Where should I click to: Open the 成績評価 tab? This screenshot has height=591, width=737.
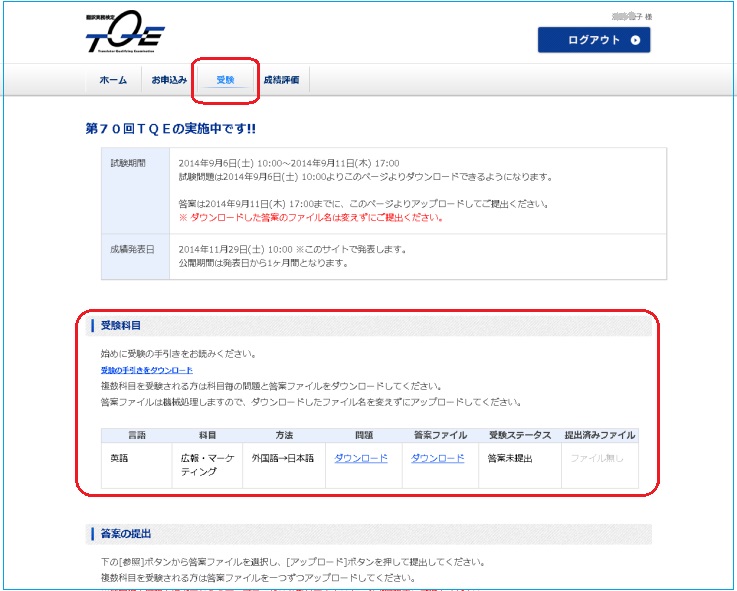point(281,80)
